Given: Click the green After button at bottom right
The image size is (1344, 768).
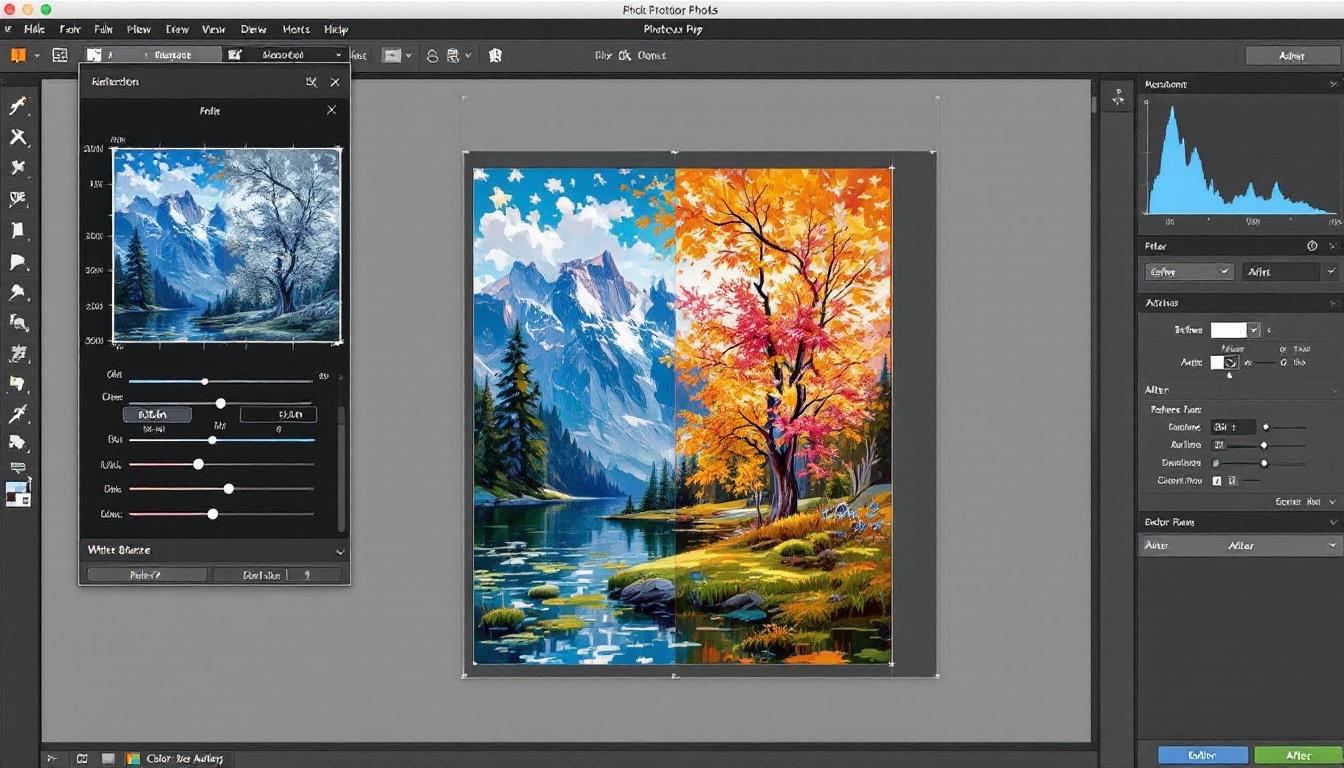Looking at the screenshot, I should 1297,756.
